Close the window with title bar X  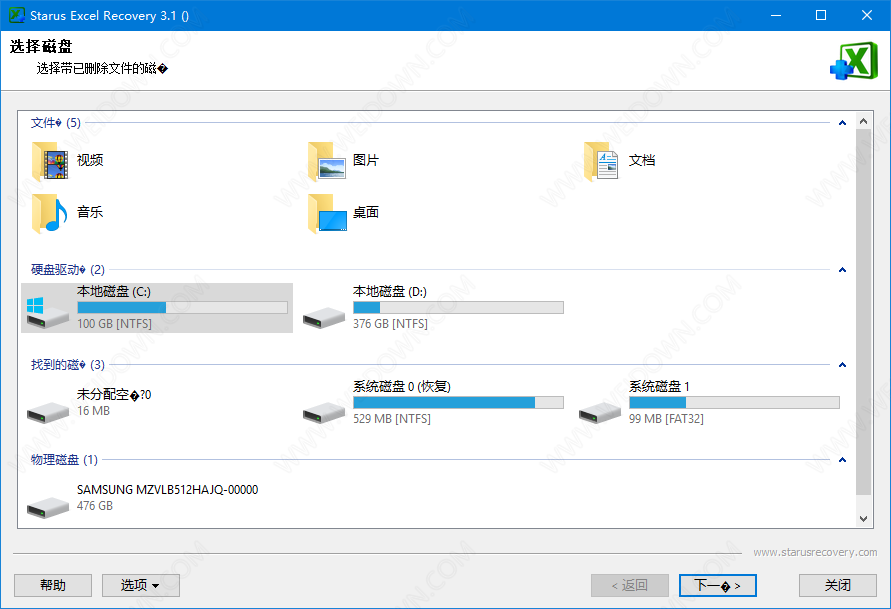867,15
